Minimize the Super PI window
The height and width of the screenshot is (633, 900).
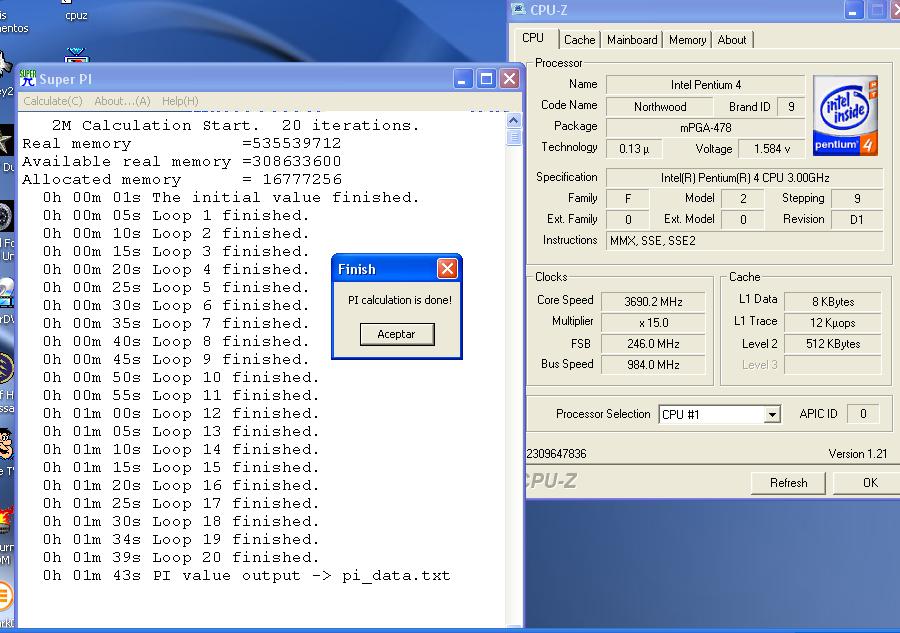(x=463, y=79)
